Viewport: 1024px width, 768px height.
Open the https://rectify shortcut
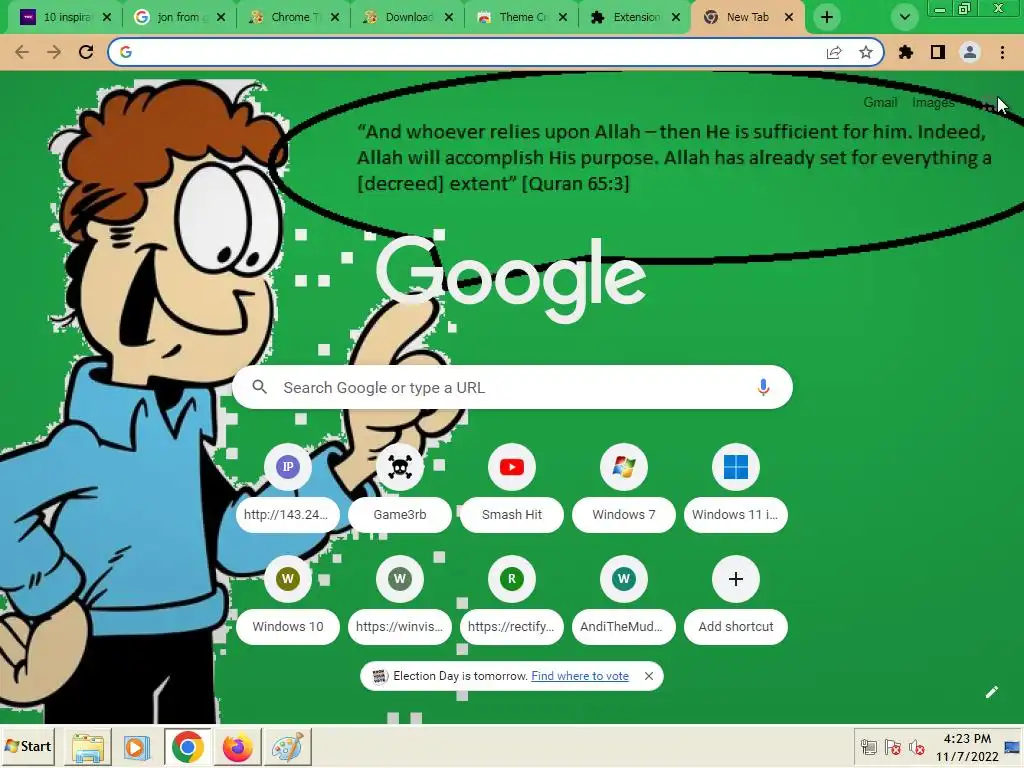click(x=512, y=599)
